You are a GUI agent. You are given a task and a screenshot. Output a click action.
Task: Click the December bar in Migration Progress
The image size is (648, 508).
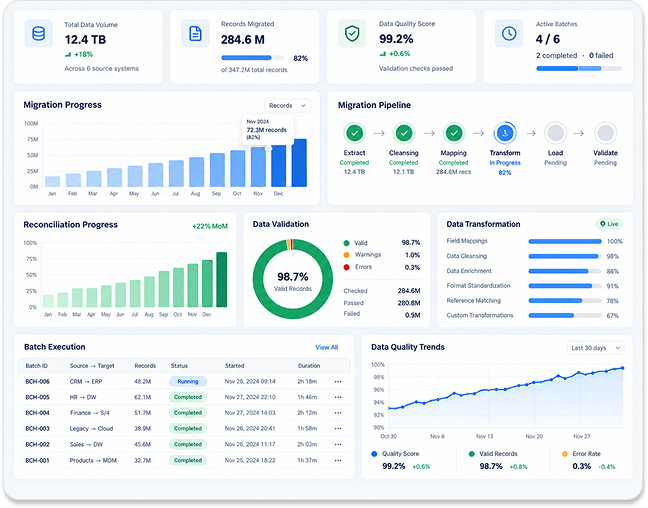tap(279, 165)
